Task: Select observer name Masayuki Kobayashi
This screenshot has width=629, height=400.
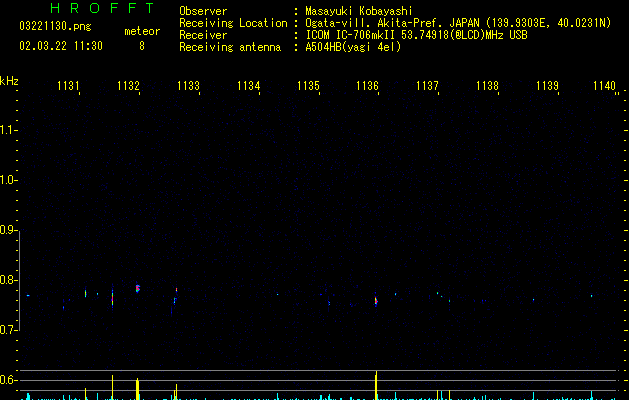Action: point(359,11)
